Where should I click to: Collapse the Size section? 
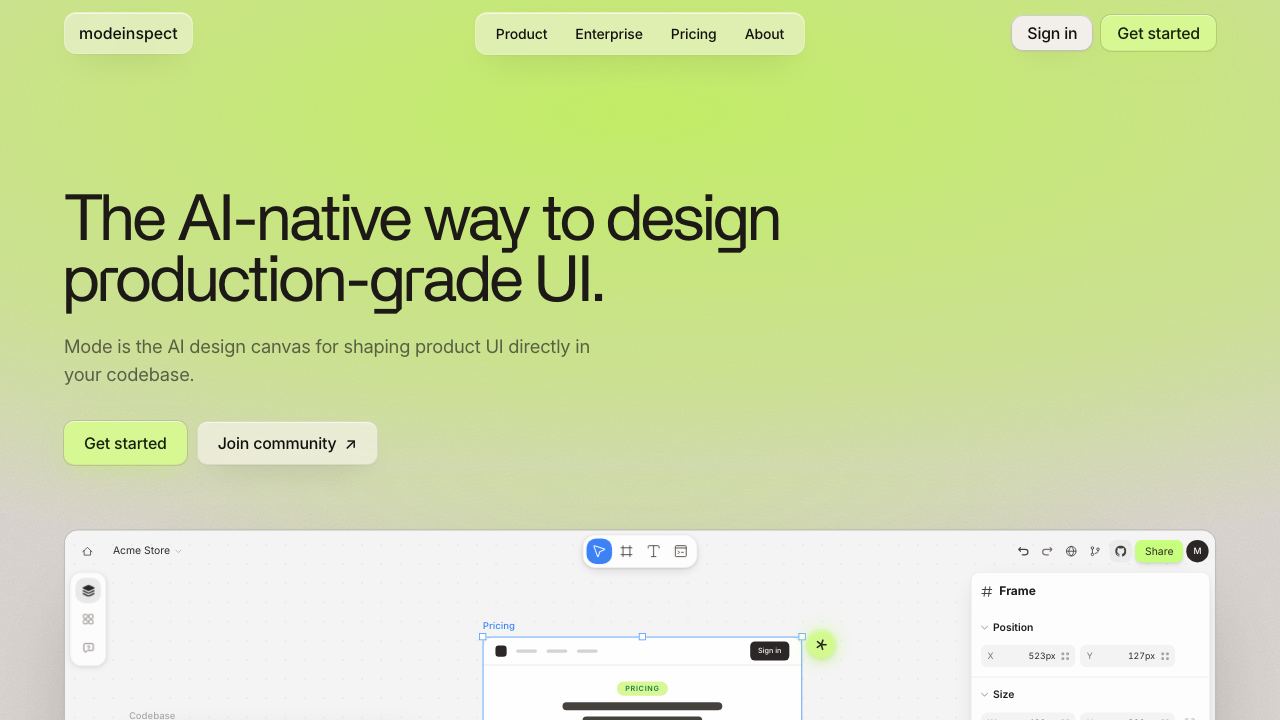985,694
